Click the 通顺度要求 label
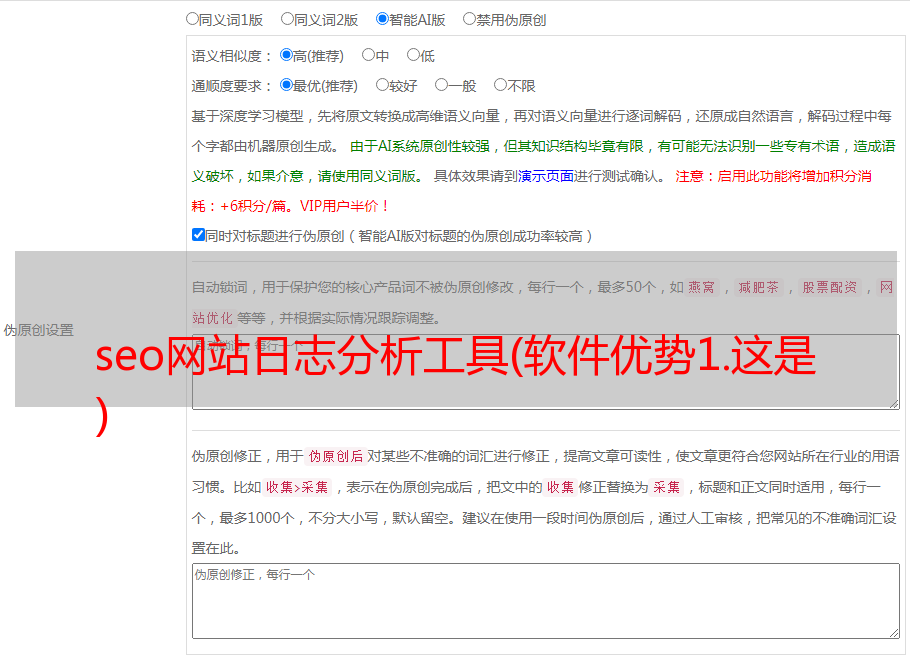 click(x=232, y=86)
